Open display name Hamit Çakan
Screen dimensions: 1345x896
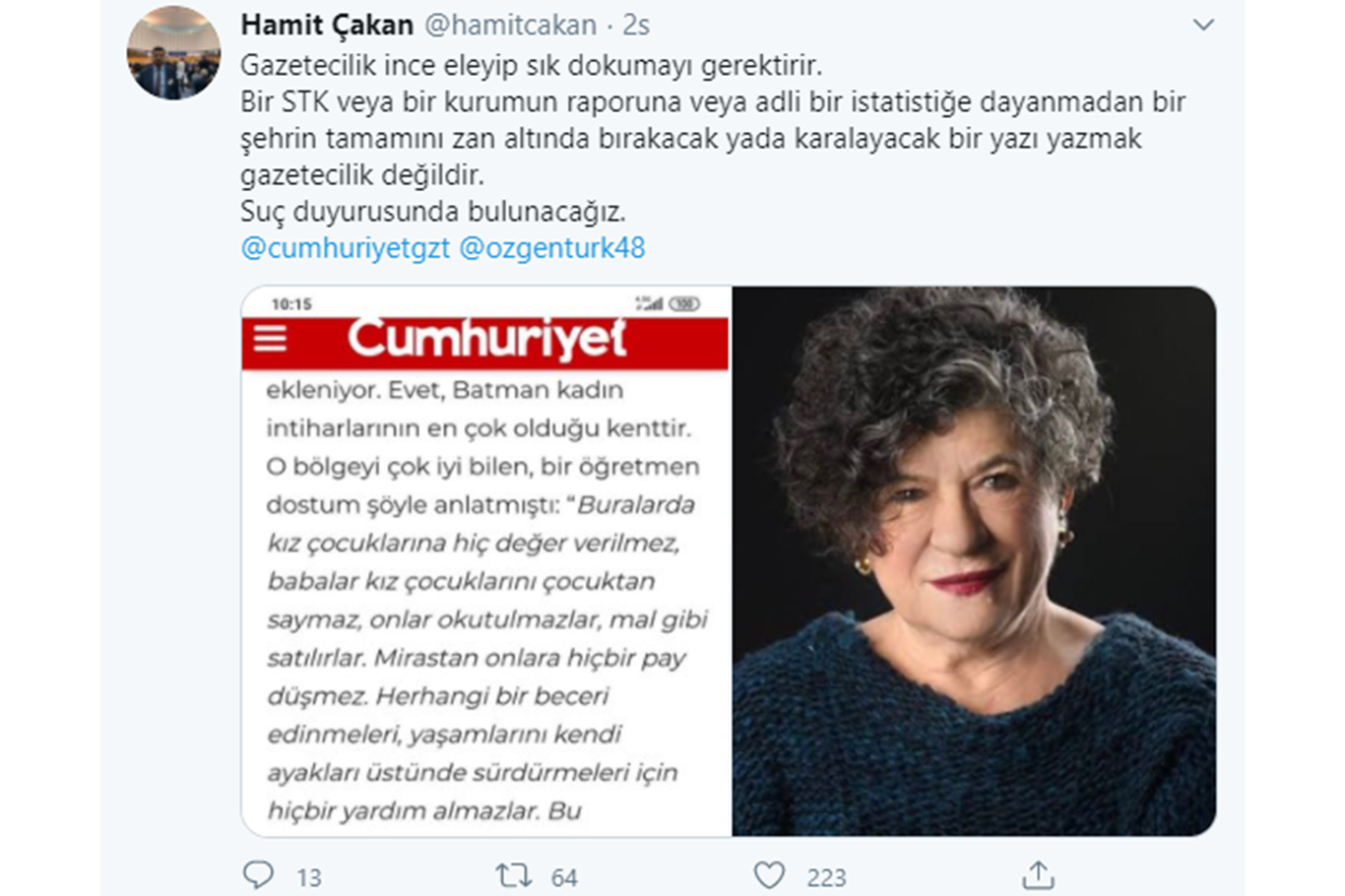327,25
